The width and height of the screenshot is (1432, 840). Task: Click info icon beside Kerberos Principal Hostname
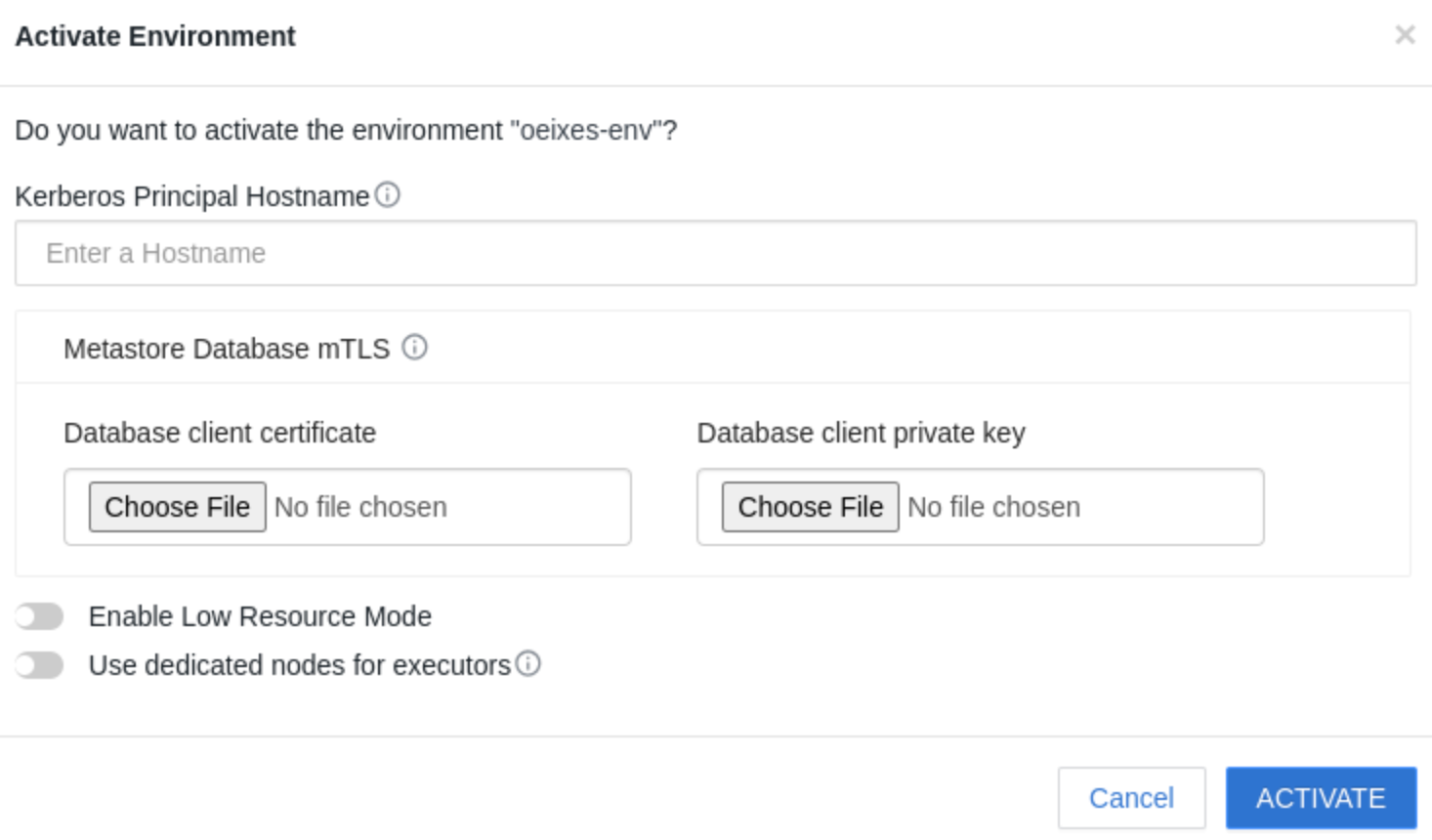pos(388,195)
